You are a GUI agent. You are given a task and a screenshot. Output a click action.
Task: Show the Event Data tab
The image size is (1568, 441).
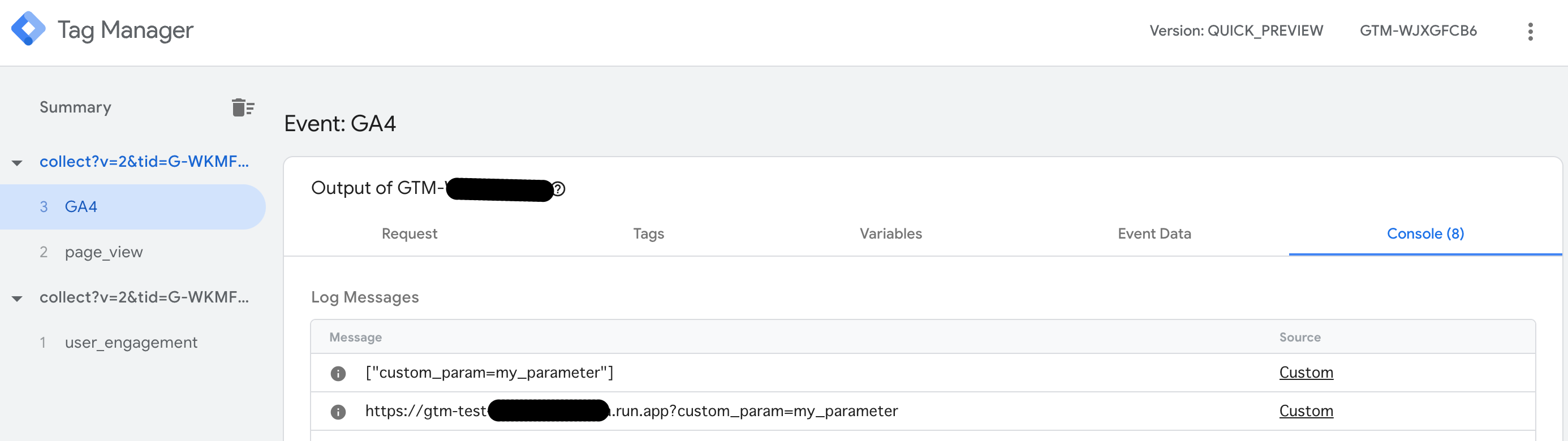[1154, 234]
